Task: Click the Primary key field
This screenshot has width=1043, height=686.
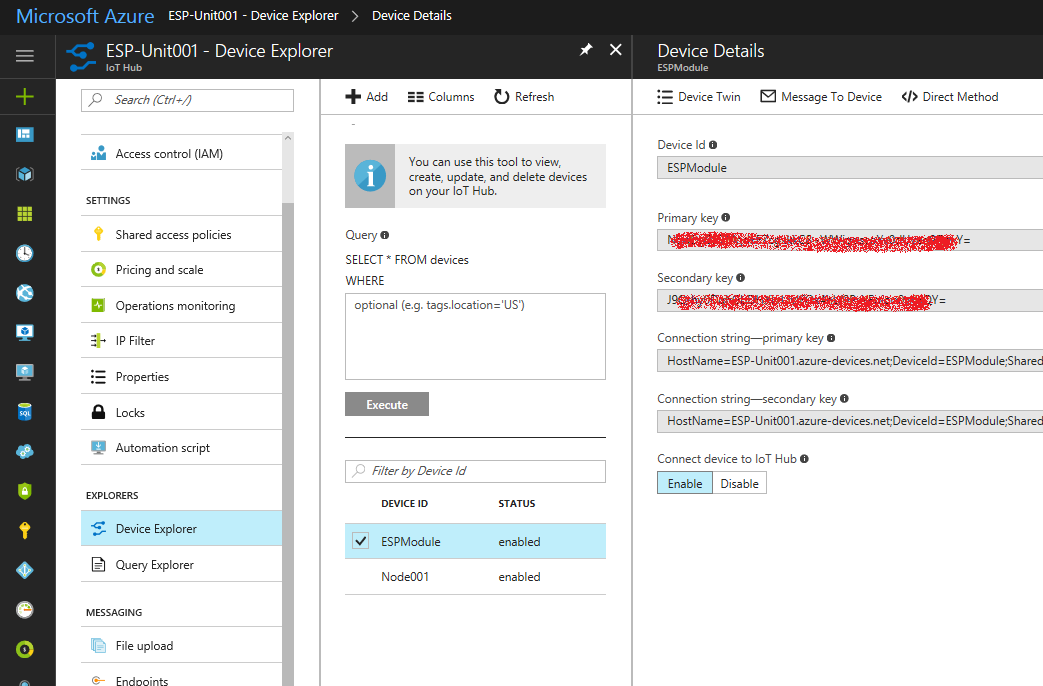Action: [x=850, y=240]
